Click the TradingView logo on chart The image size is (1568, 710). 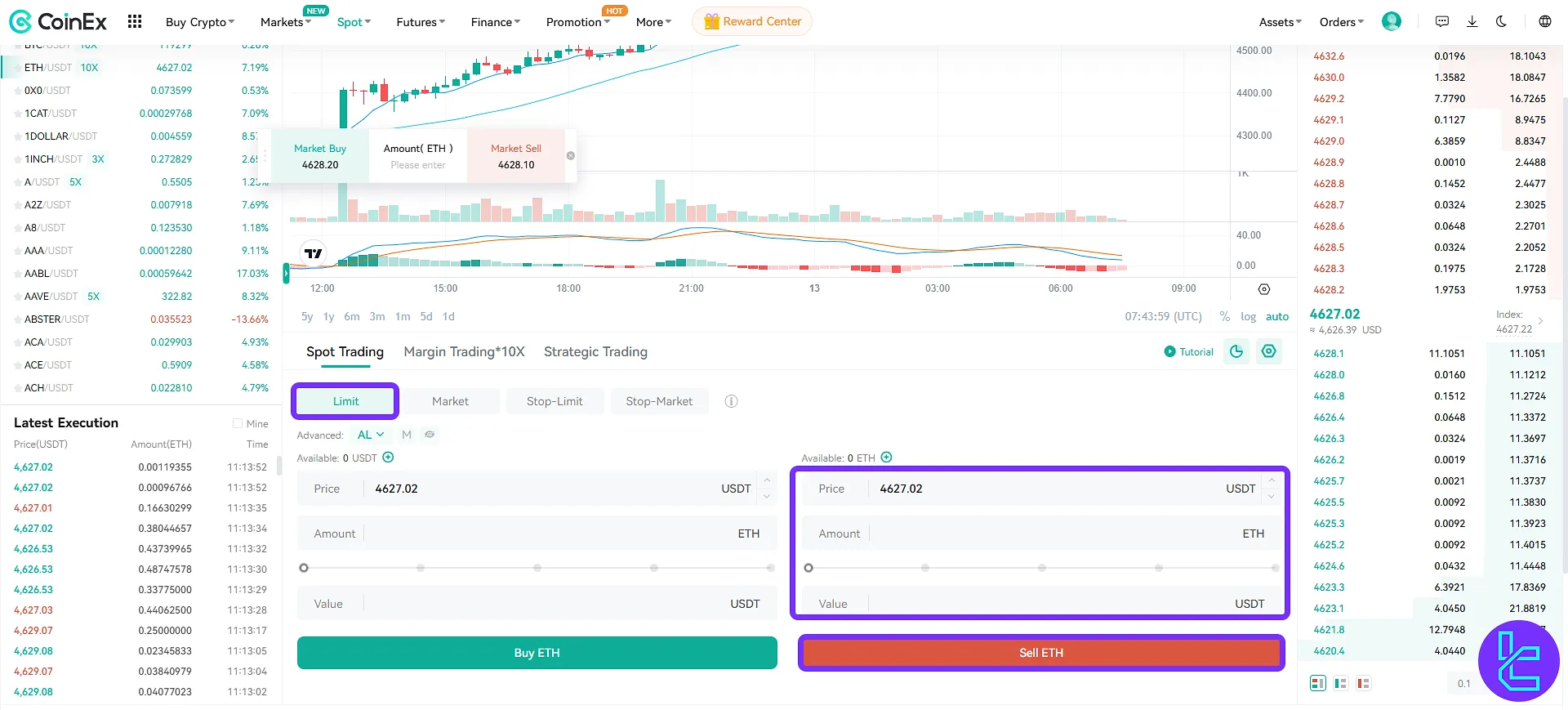pos(313,253)
